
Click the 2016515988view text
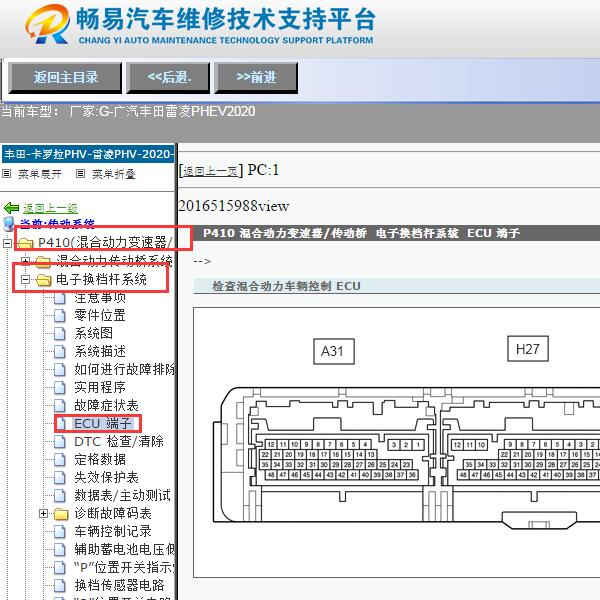[233, 206]
